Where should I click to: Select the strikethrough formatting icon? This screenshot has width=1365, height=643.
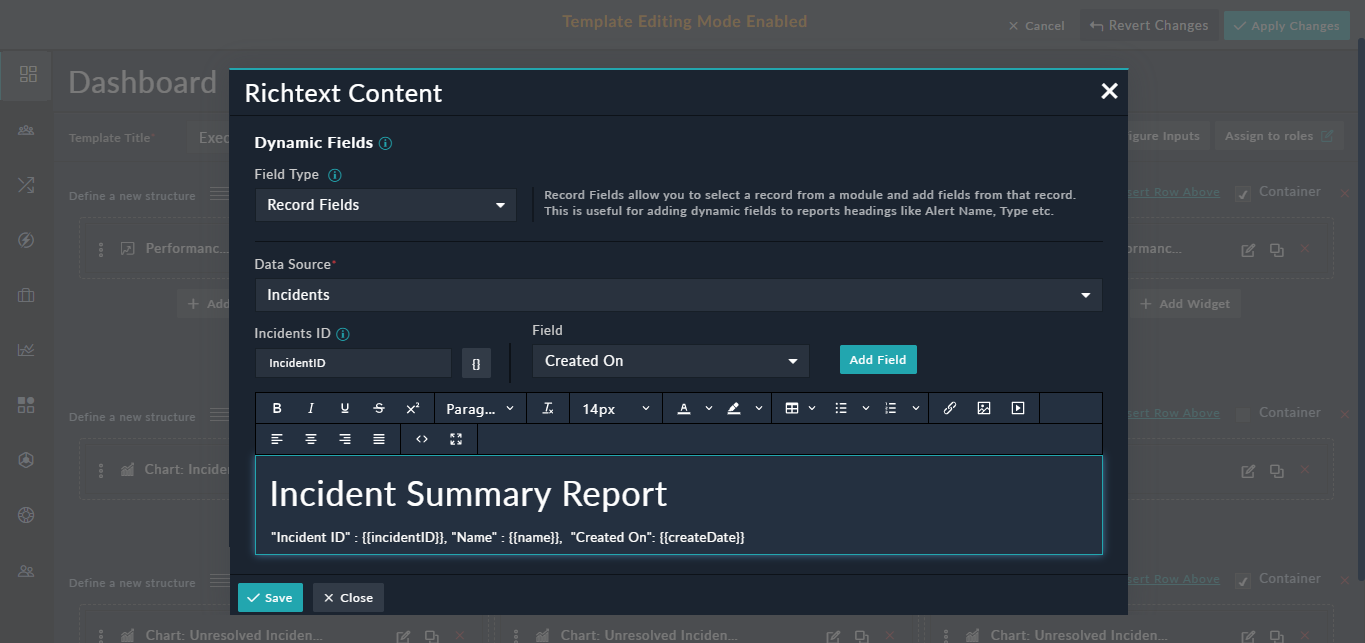[x=379, y=407]
